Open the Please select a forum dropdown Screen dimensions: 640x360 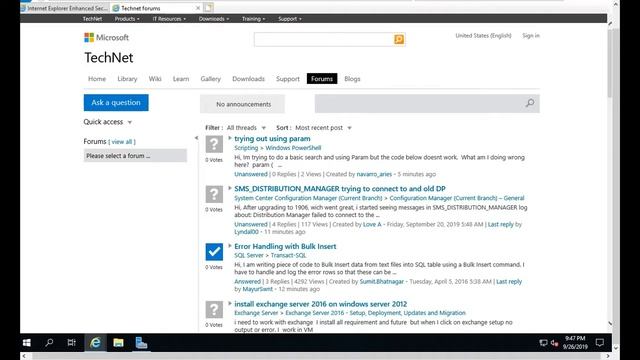(135, 156)
